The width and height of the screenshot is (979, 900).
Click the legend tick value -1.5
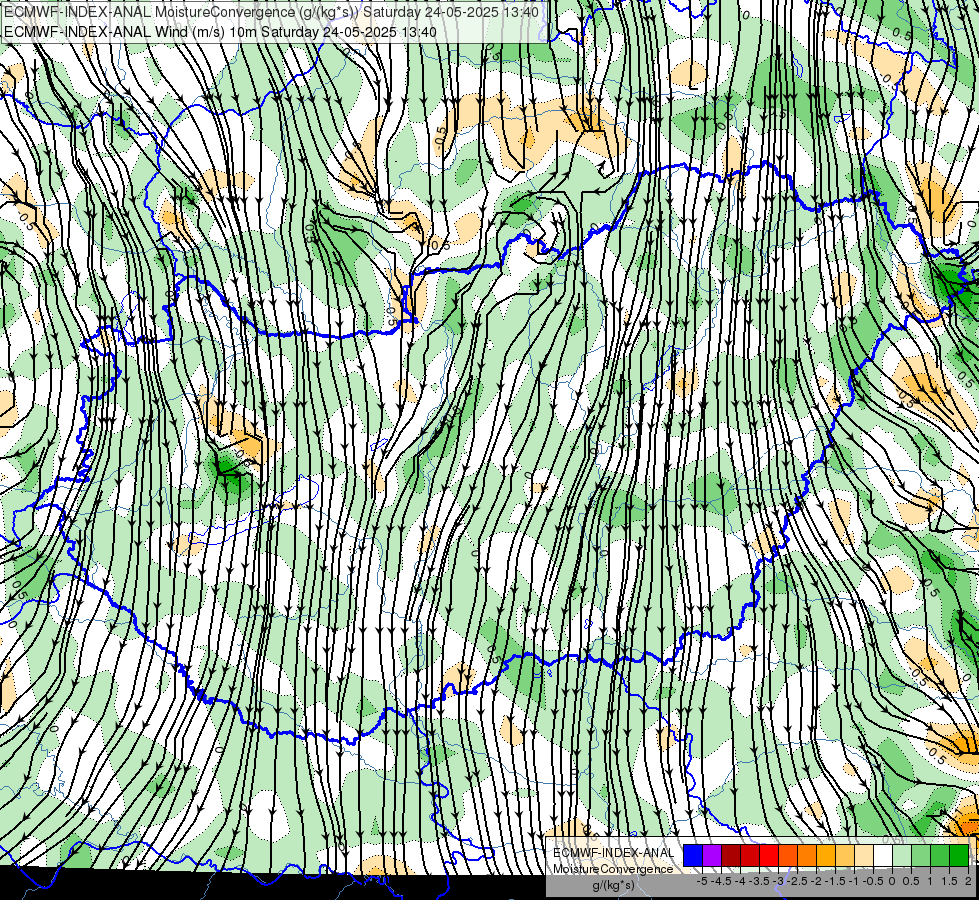(x=835, y=881)
